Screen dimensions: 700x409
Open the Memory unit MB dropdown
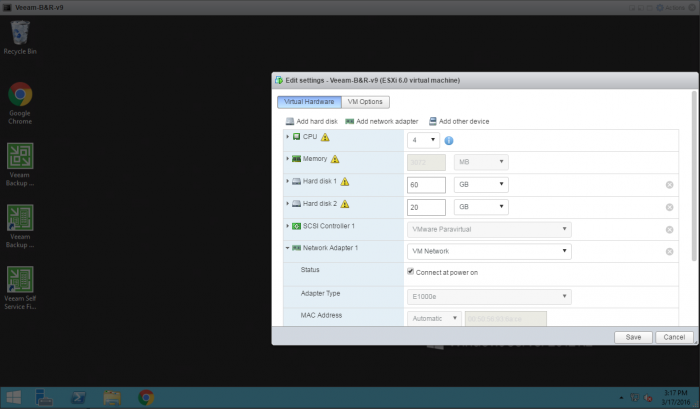point(481,162)
